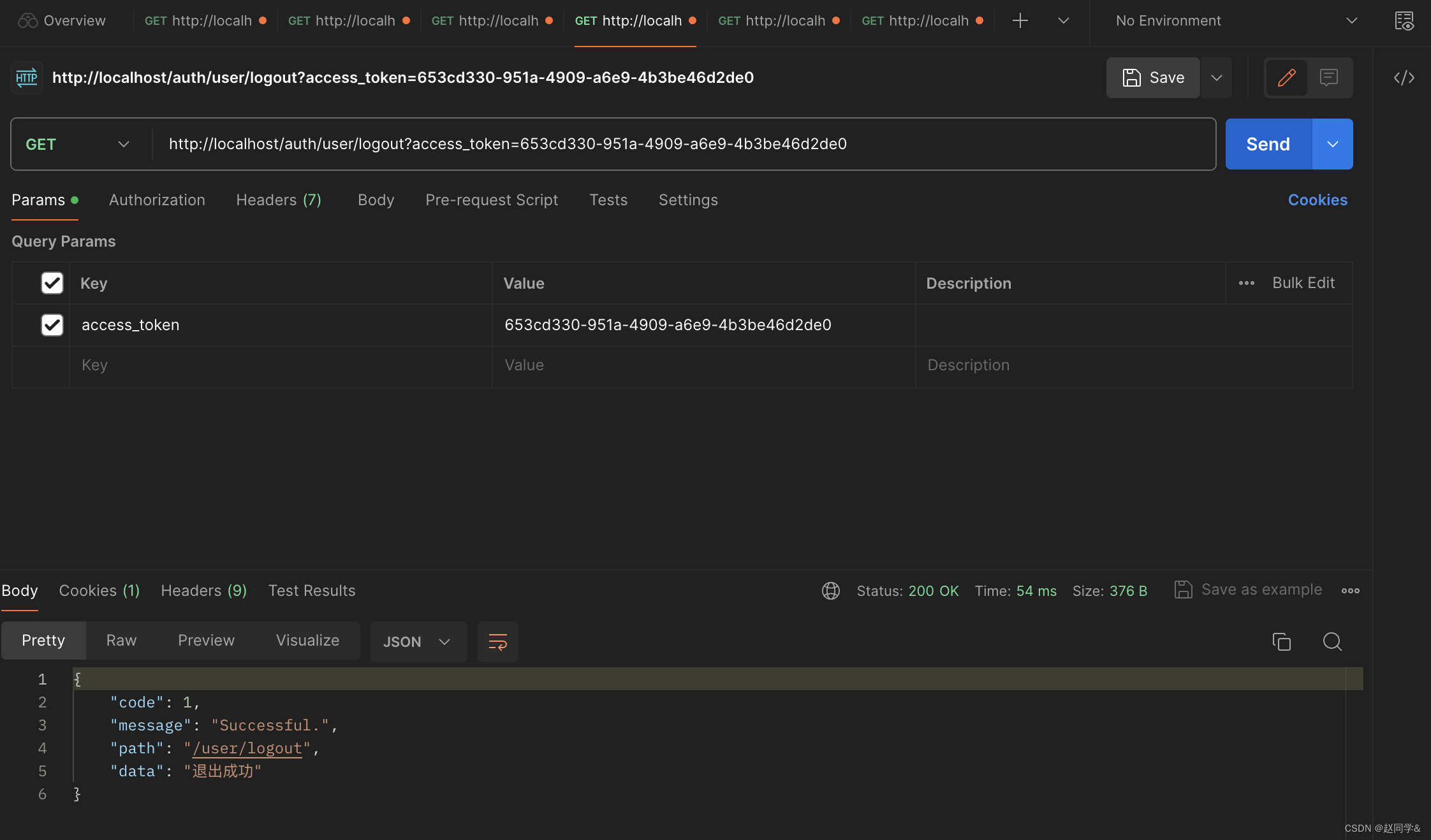The image size is (1431, 840).
Task: Switch to the Authorization tab
Action: pyautogui.click(x=157, y=200)
